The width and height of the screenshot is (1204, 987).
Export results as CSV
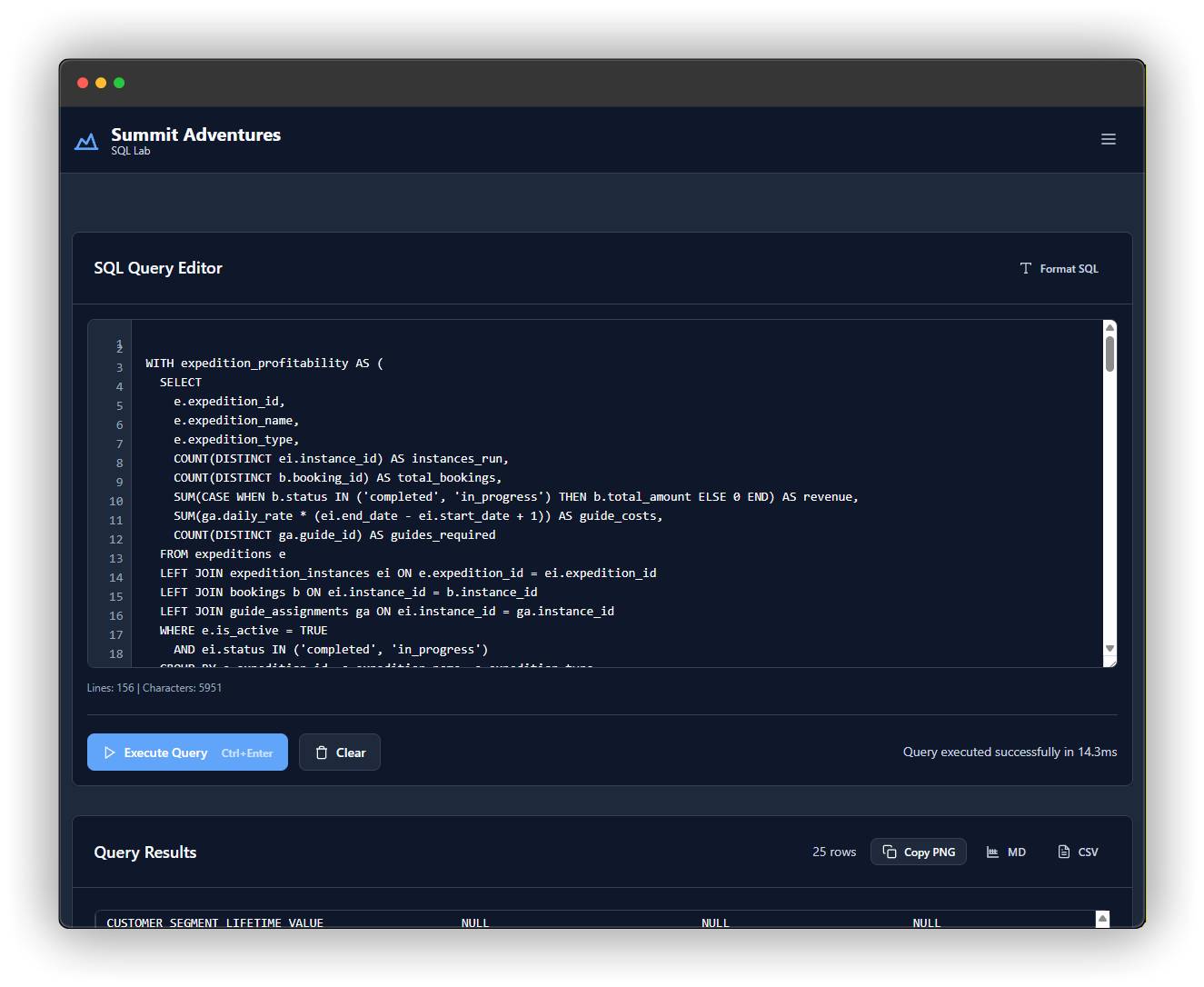[1078, 852]
